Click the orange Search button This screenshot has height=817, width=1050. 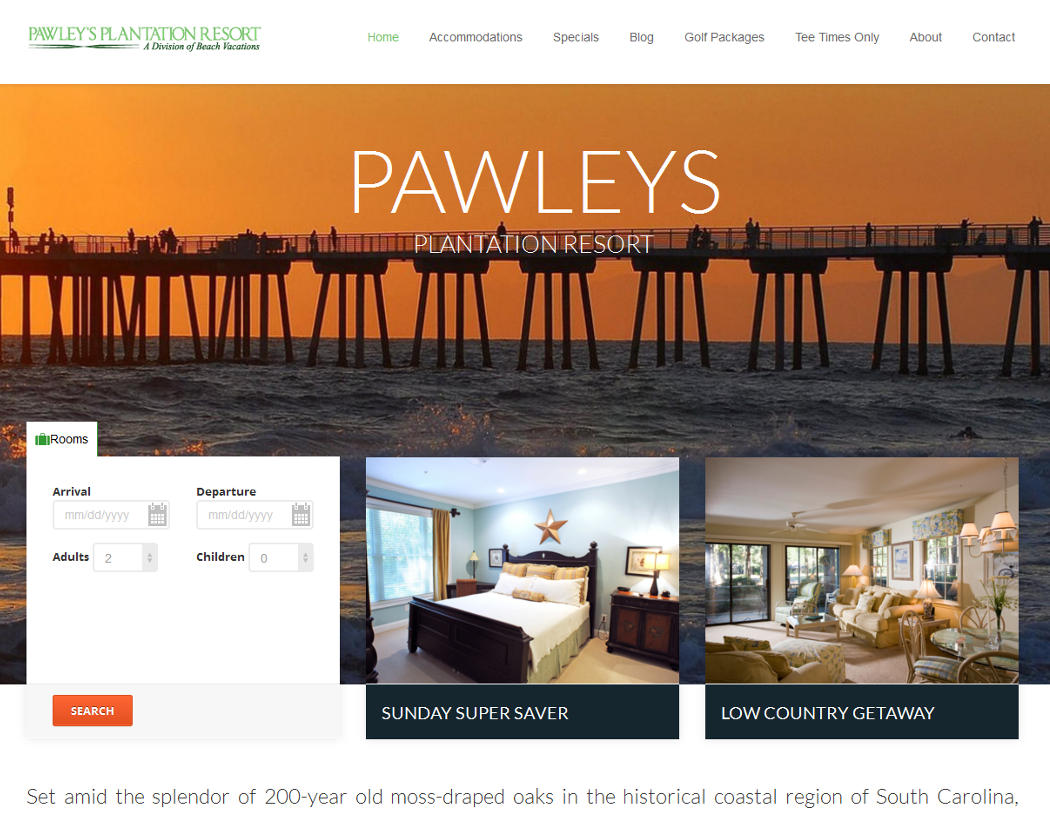tap(92, 711)
